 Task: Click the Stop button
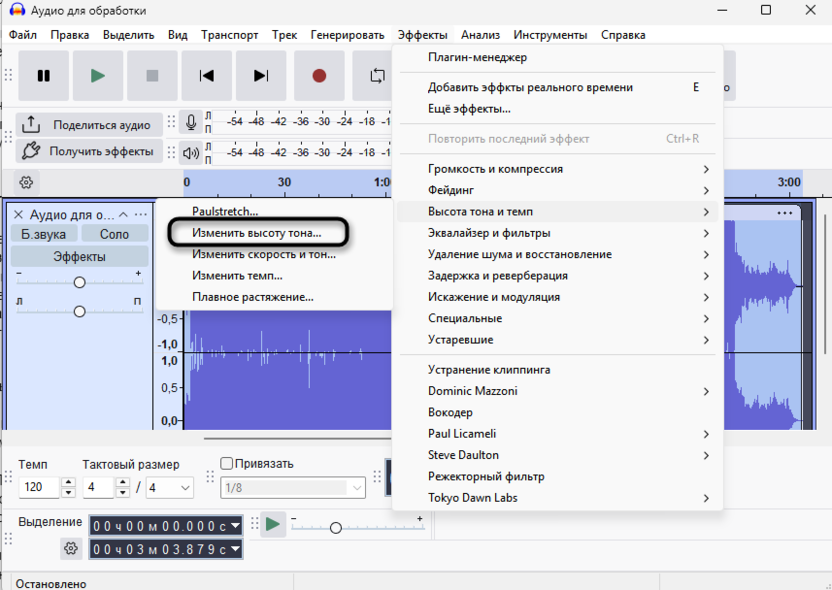pos(152,76)
